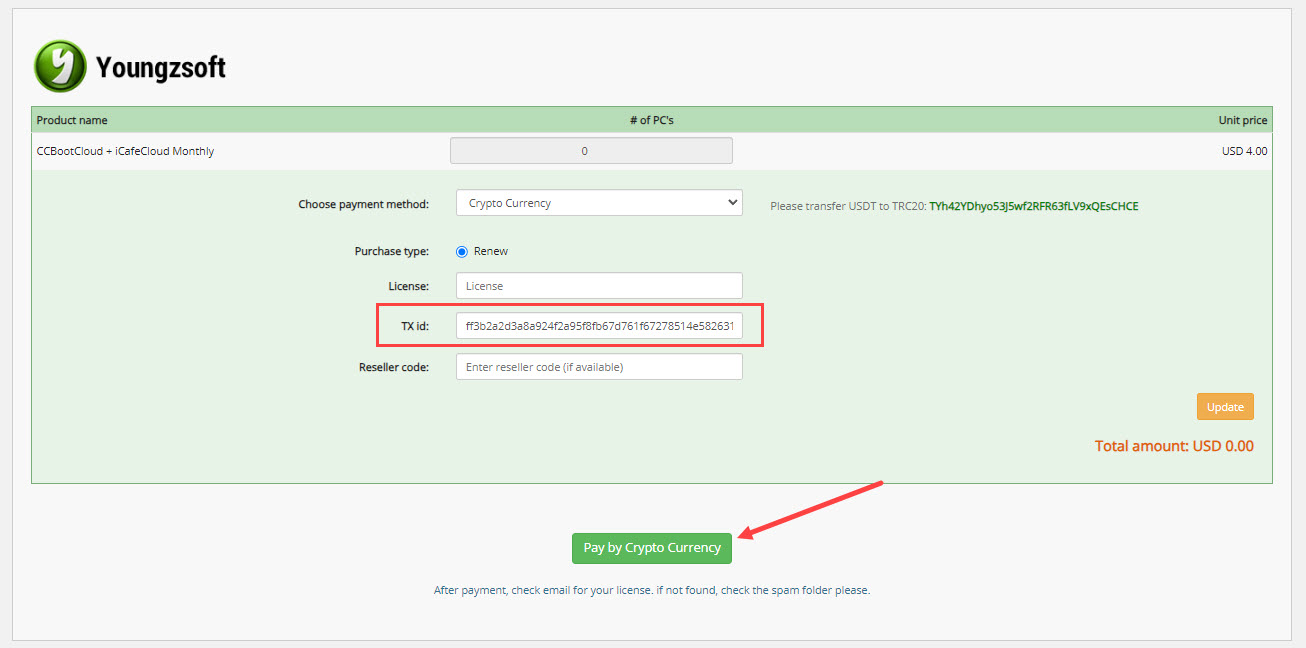Select the Renew radio button
The image size is (1306, 648).
click(x=462, y=251)
